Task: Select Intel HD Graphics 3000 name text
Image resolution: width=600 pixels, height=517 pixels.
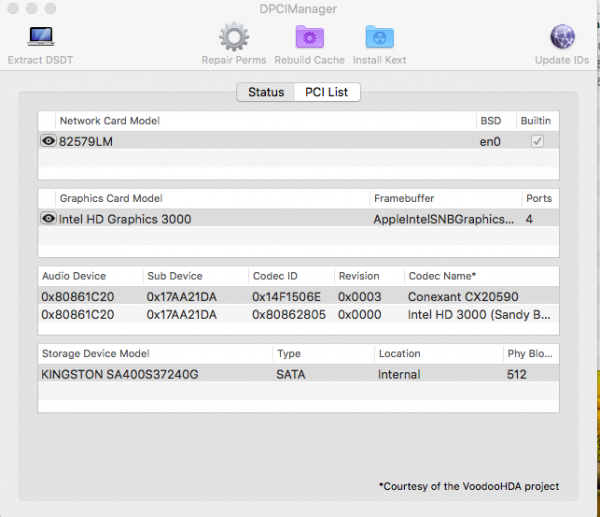Action: pyautogui.click(x=125, y=219)
